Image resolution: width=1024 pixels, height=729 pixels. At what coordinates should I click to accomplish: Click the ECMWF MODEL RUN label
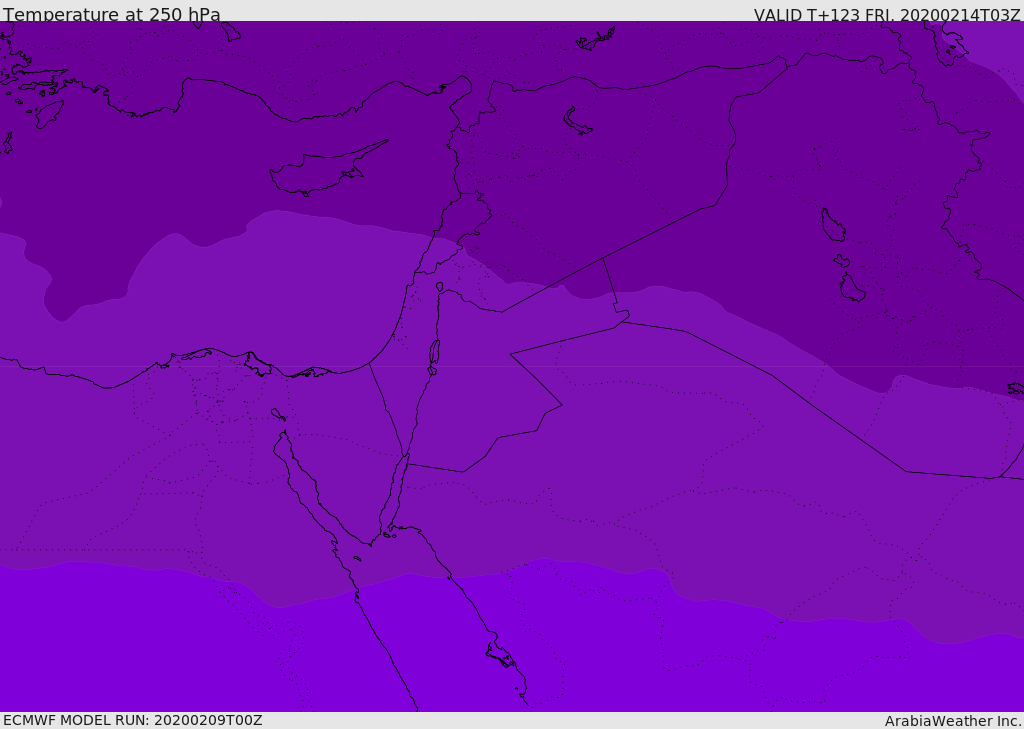(133, 720)
